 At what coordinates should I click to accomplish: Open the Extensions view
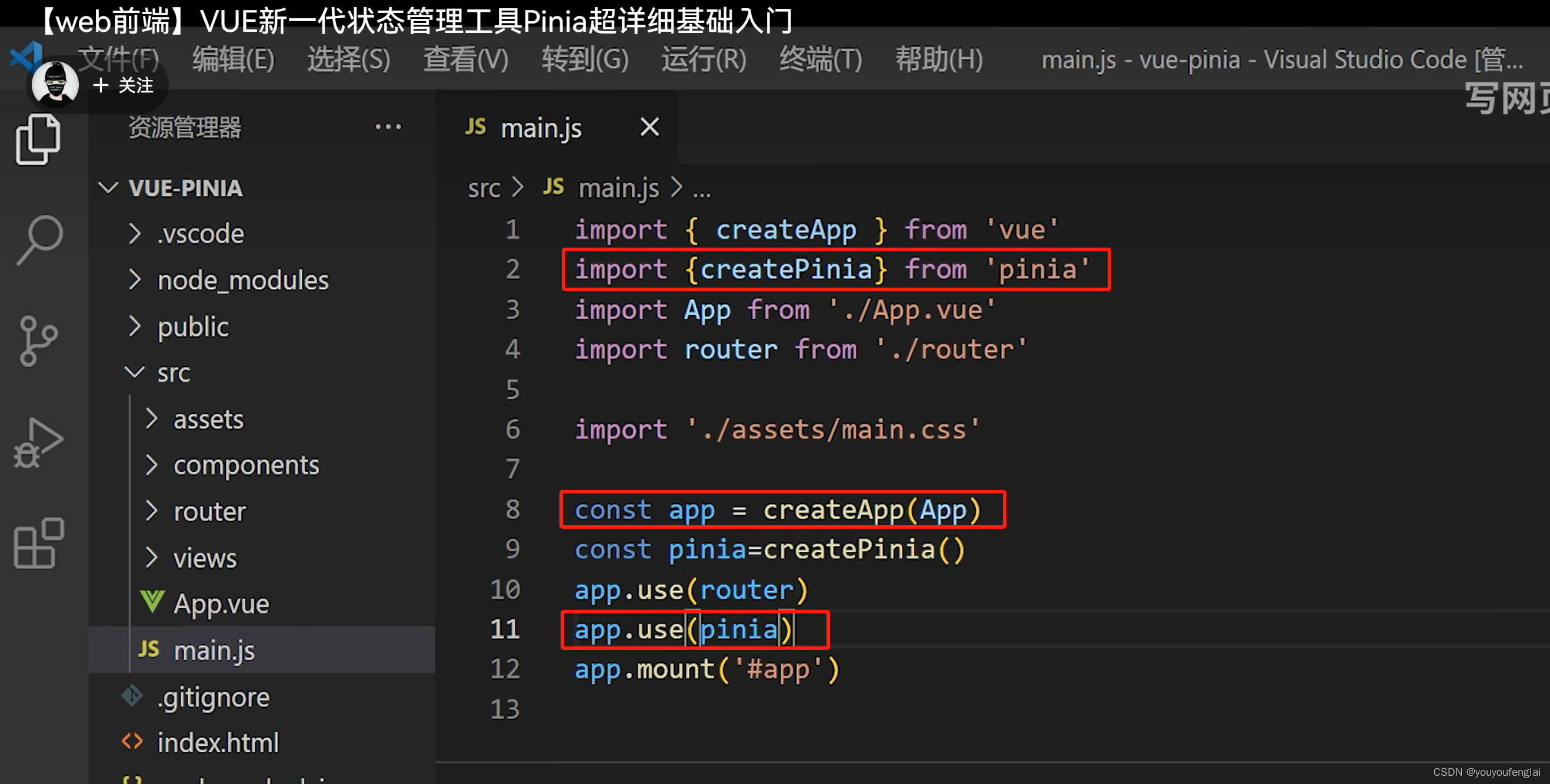[38, 543]
